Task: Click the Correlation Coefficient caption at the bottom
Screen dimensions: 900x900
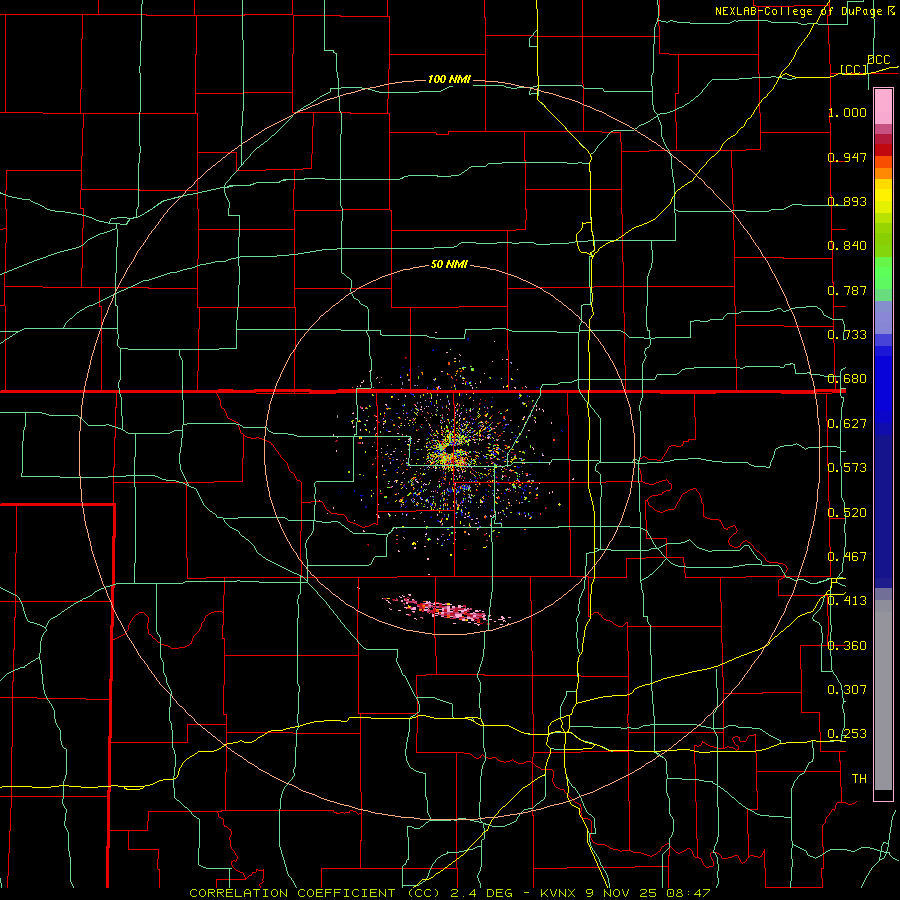Action: click(449, 893)
